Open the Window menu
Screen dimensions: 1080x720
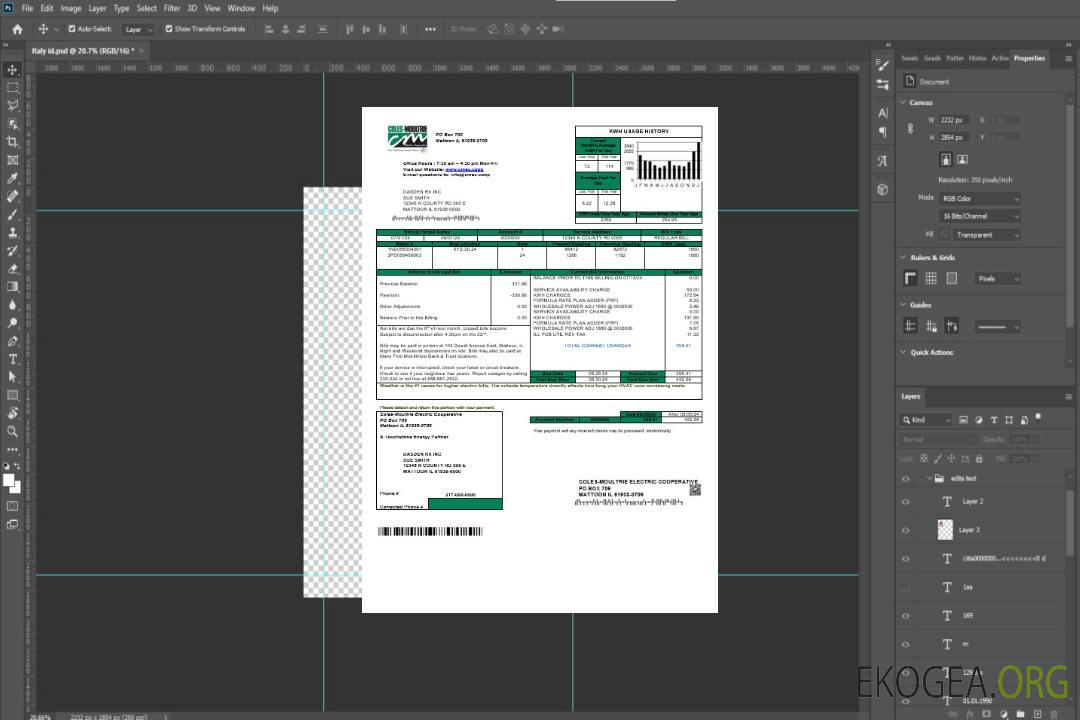point(241,8)
